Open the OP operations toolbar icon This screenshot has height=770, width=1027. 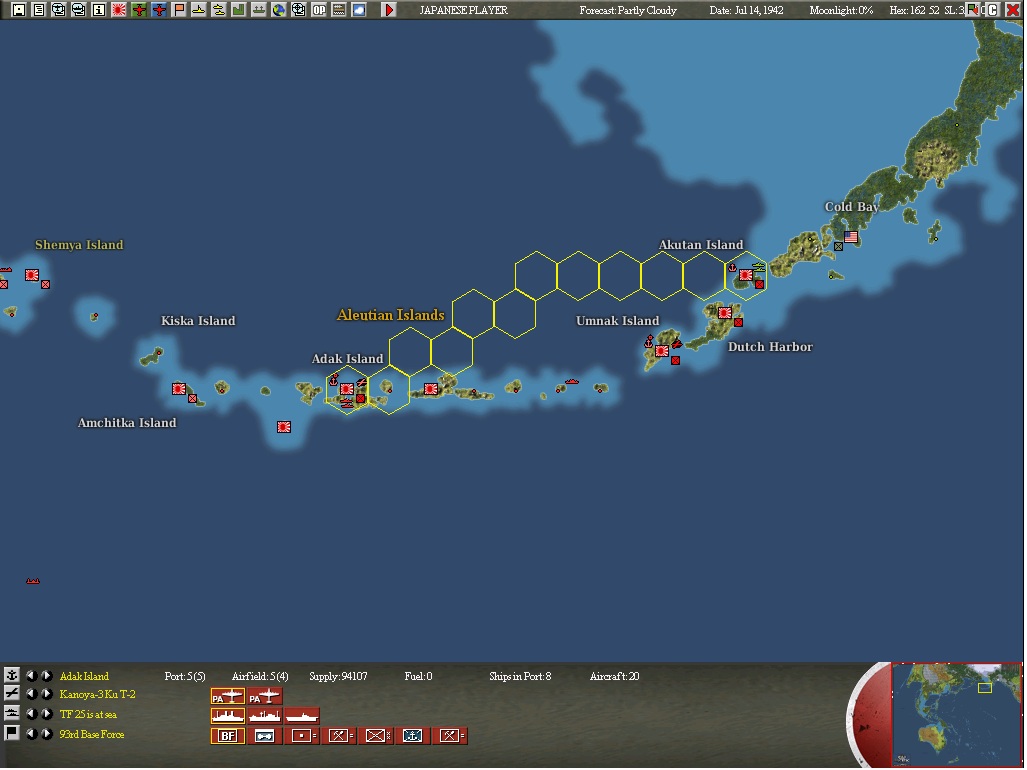point(319,10)
